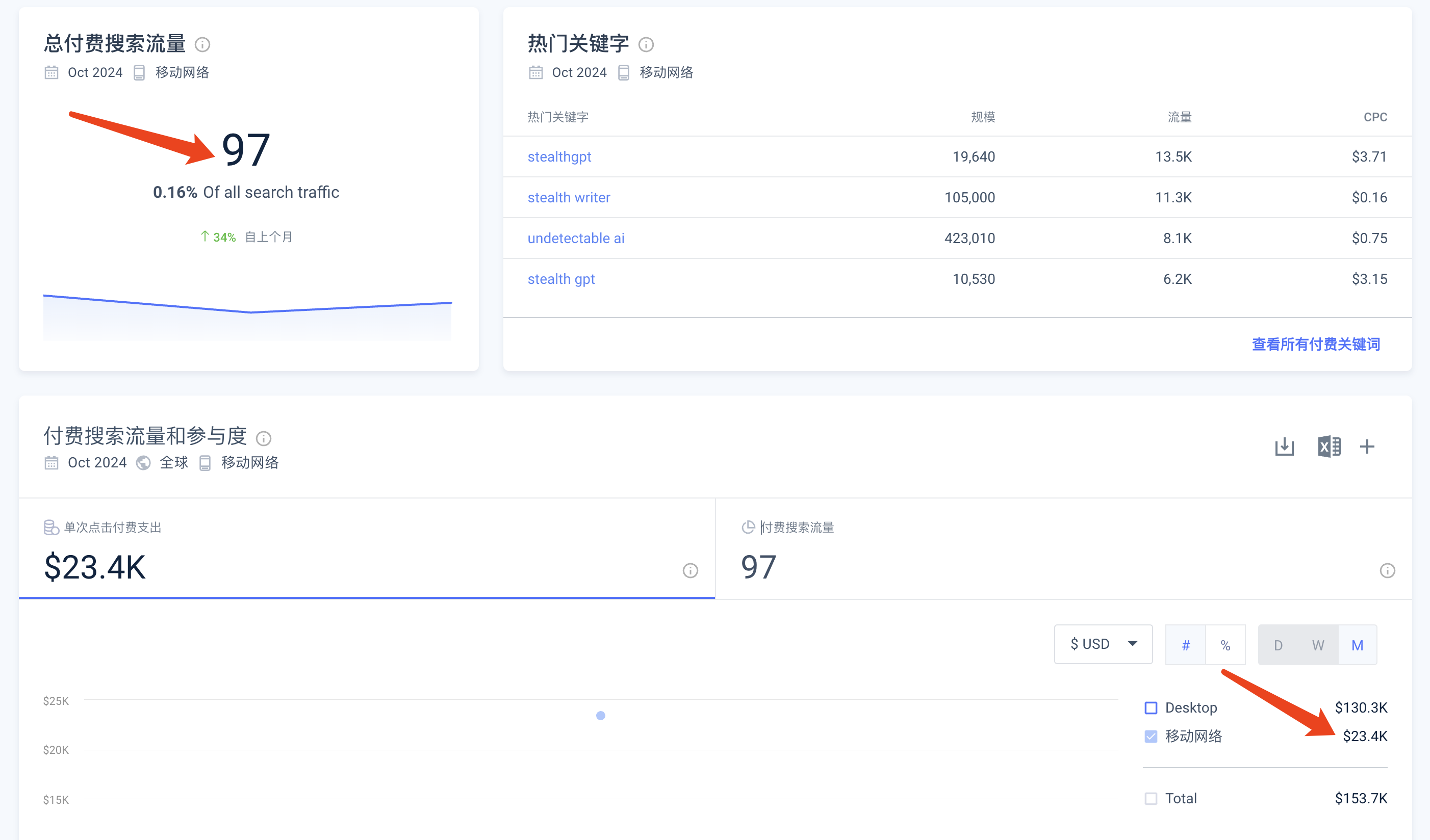This screenshot has height=840, width=1430.
Task: Select monthly (M) granularity
Action: tap(1357, 645)
